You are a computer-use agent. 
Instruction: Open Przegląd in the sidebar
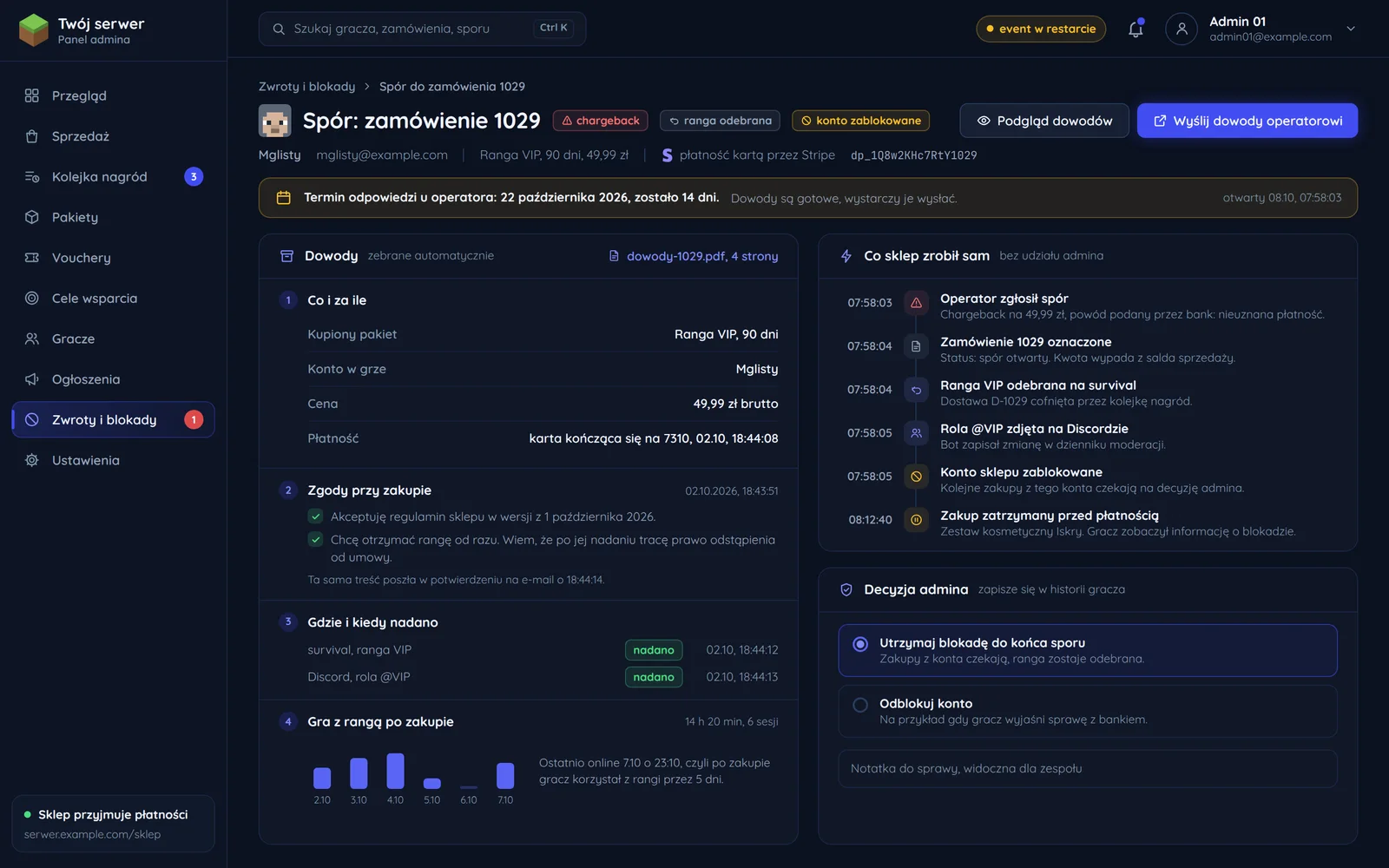point(113,95)
